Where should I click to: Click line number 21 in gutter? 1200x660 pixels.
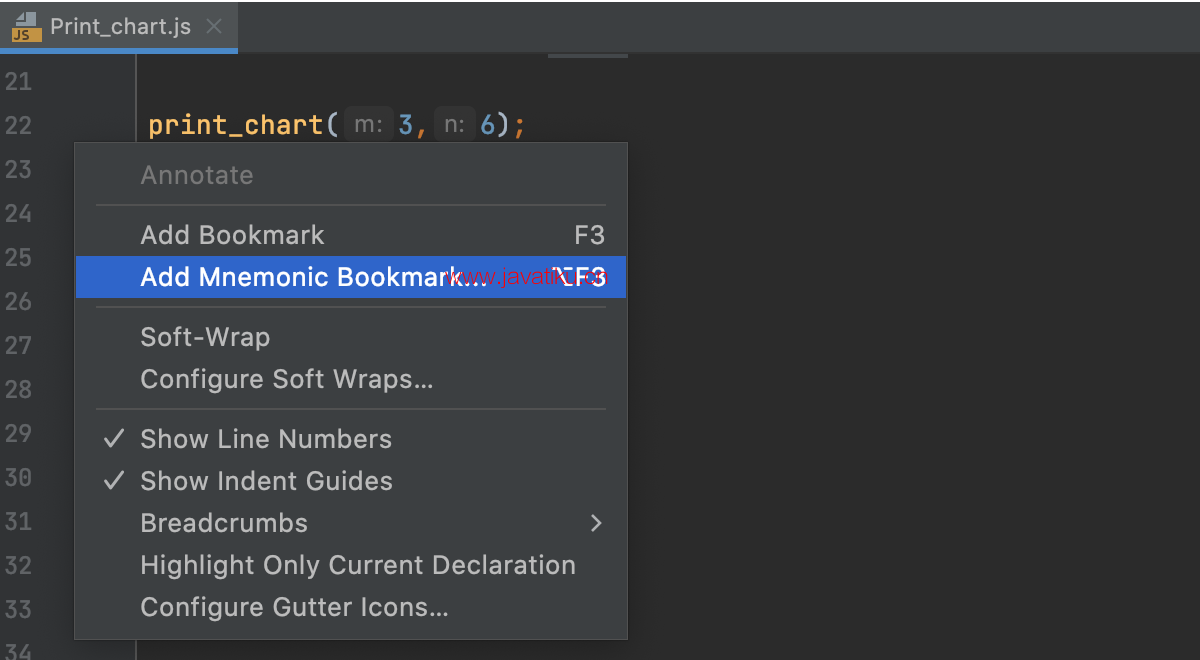tap(18, 82)
